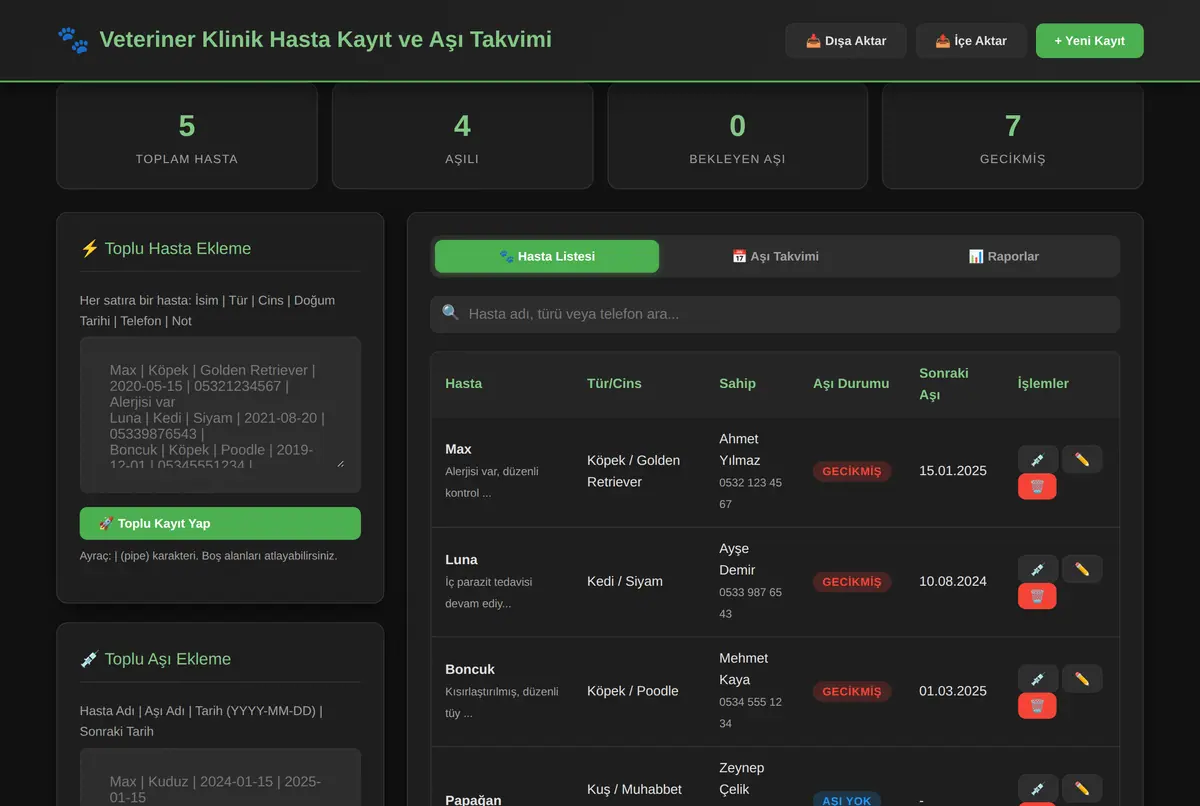Click the date 10.08.2024 in the table
The height and width of the screenshot is (806, 1200).
(953, 581)
